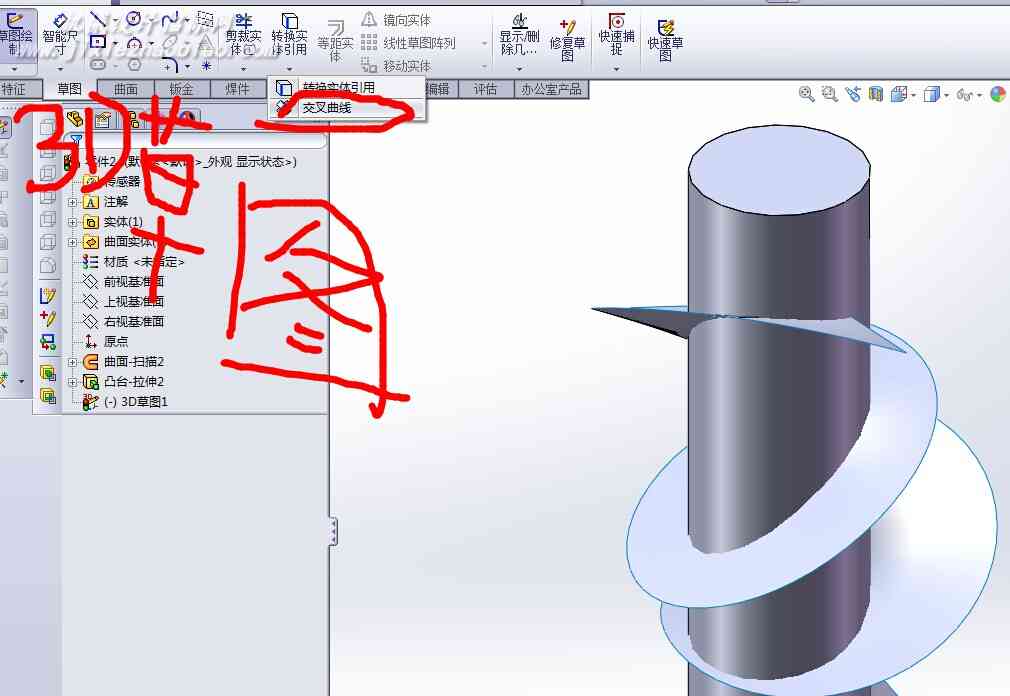Select 右视基准面 in the tree
This screenshot has width=1010, height=696.
point(124,322)
